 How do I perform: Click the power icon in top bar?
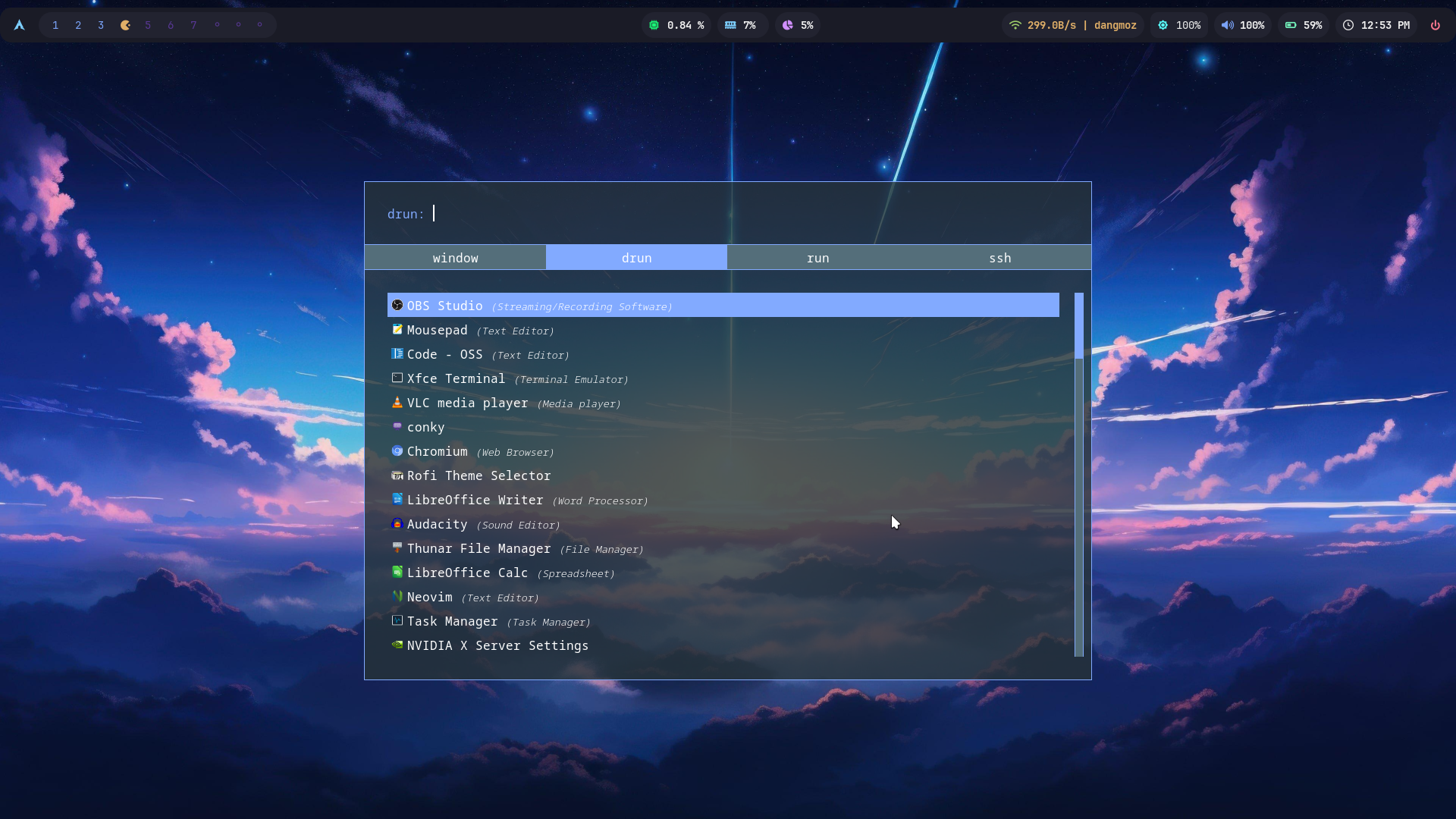(x=1435, y=25)
